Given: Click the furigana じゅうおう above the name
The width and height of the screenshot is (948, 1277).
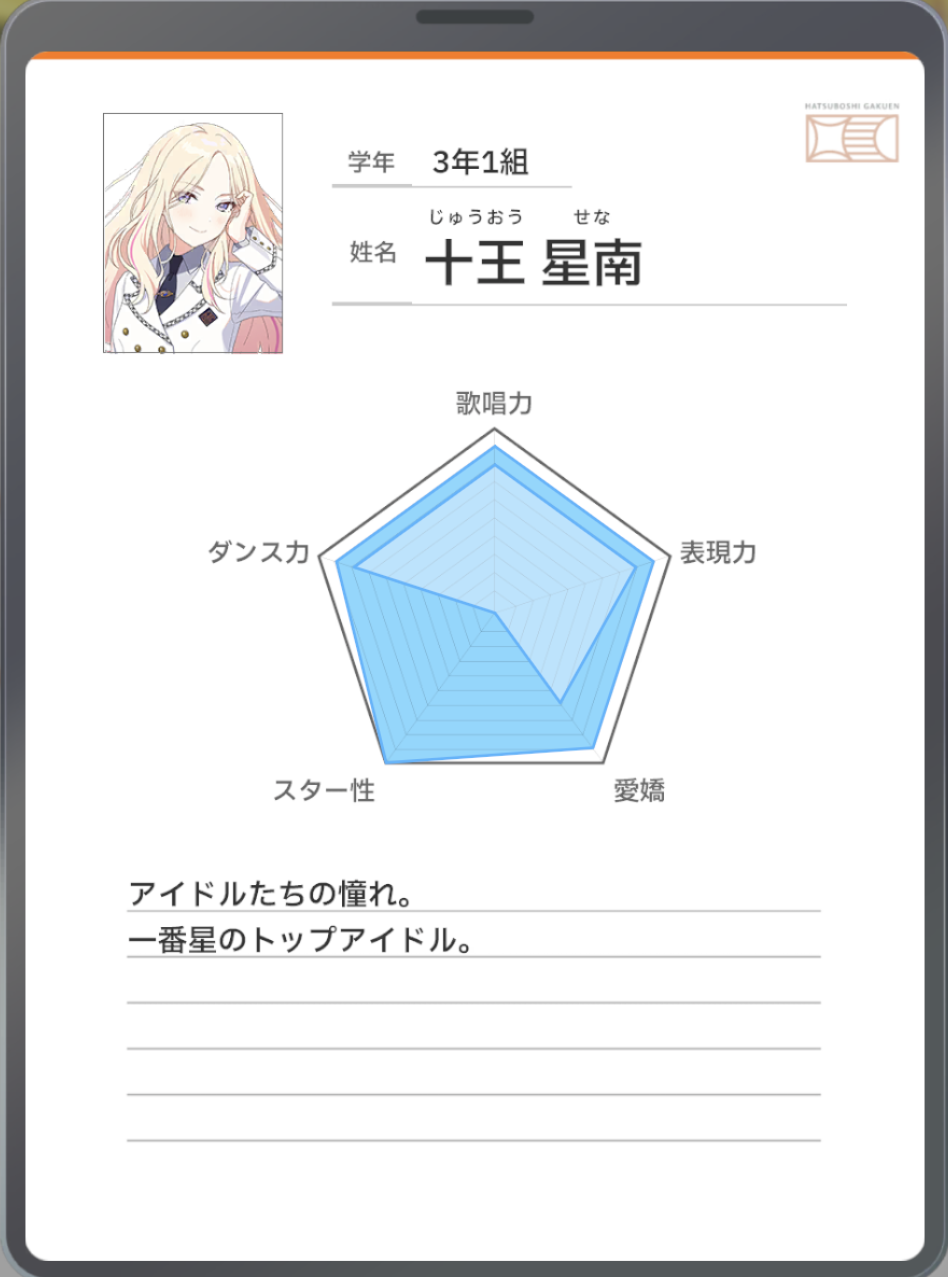Looking at the screenshot, I should (476, 217).
